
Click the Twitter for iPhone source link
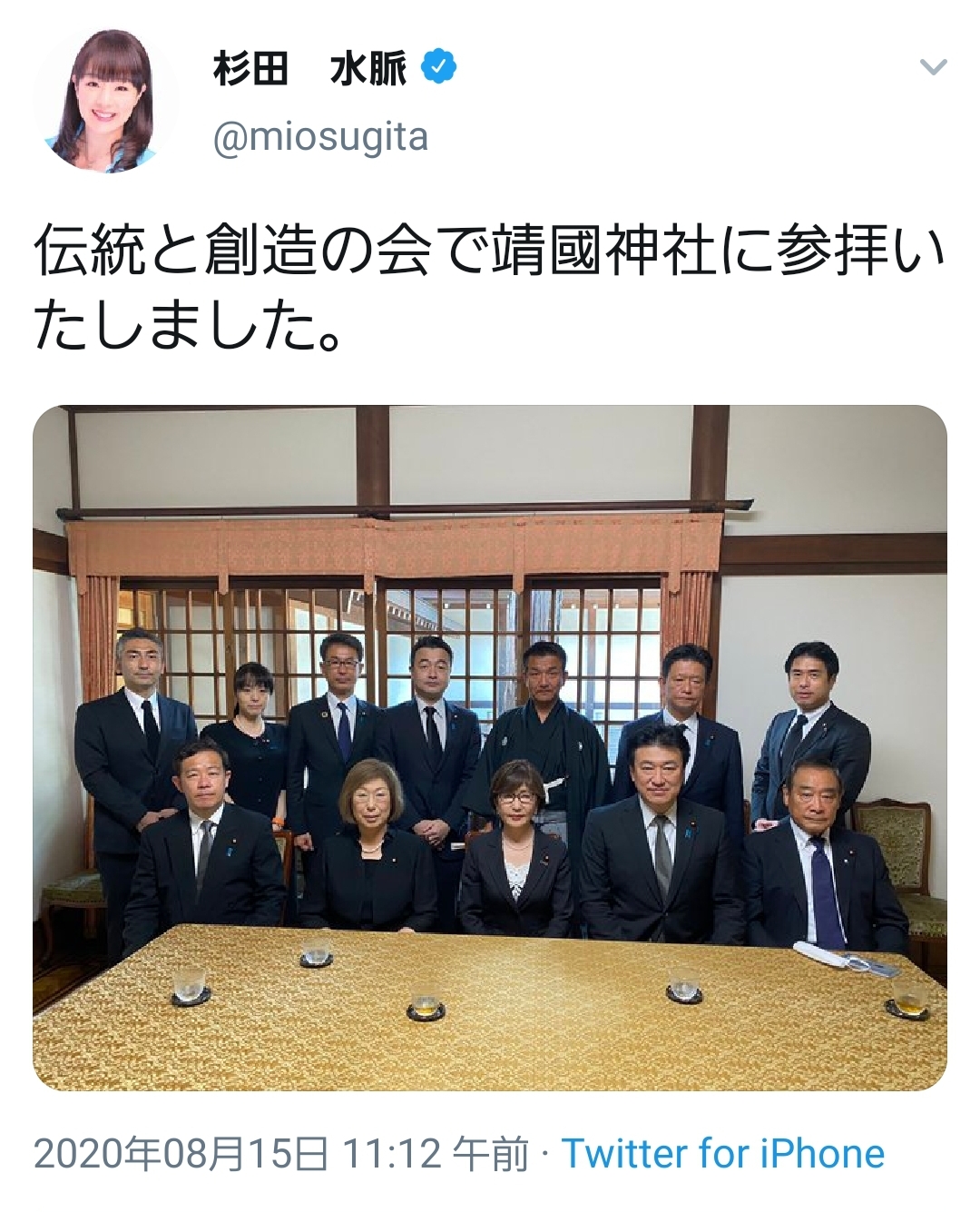click(x=723, y=1154)
